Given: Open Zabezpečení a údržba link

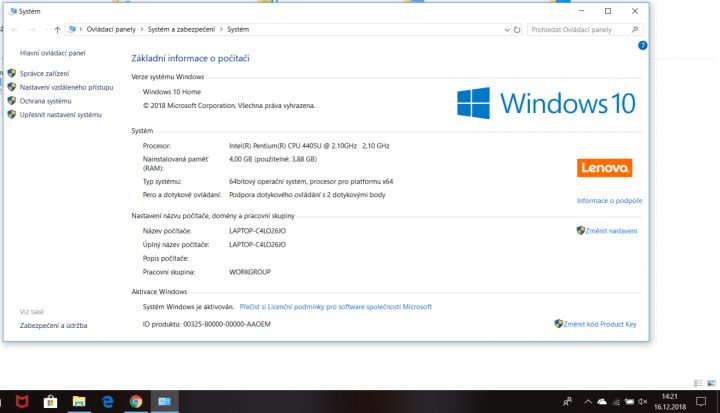Looking at the screenshot, I should click(x=53, y=325).
